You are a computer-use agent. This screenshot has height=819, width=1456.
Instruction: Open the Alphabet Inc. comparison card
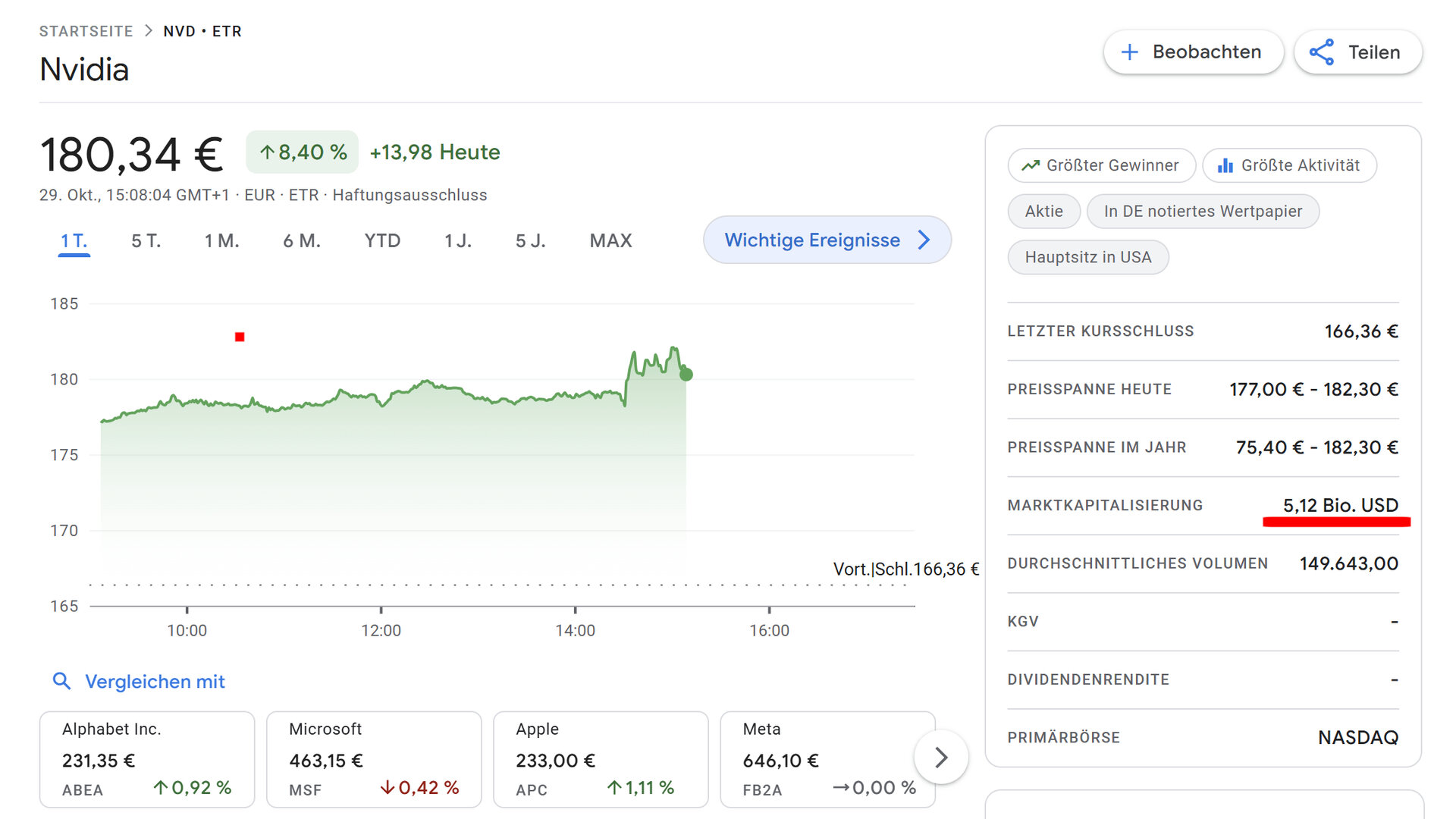(x=147, y=759)
